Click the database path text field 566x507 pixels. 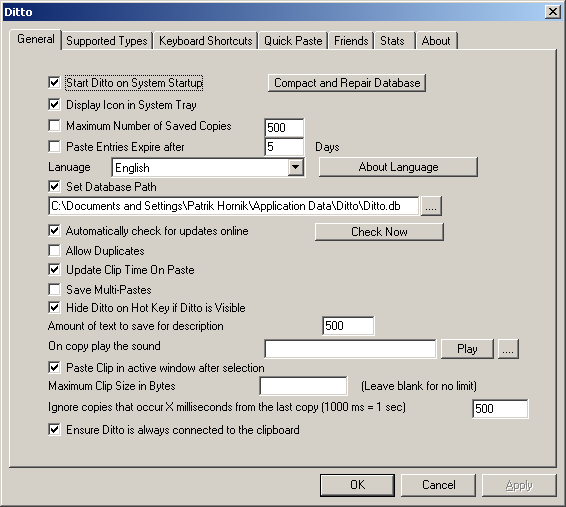click(x=234, y=206)
